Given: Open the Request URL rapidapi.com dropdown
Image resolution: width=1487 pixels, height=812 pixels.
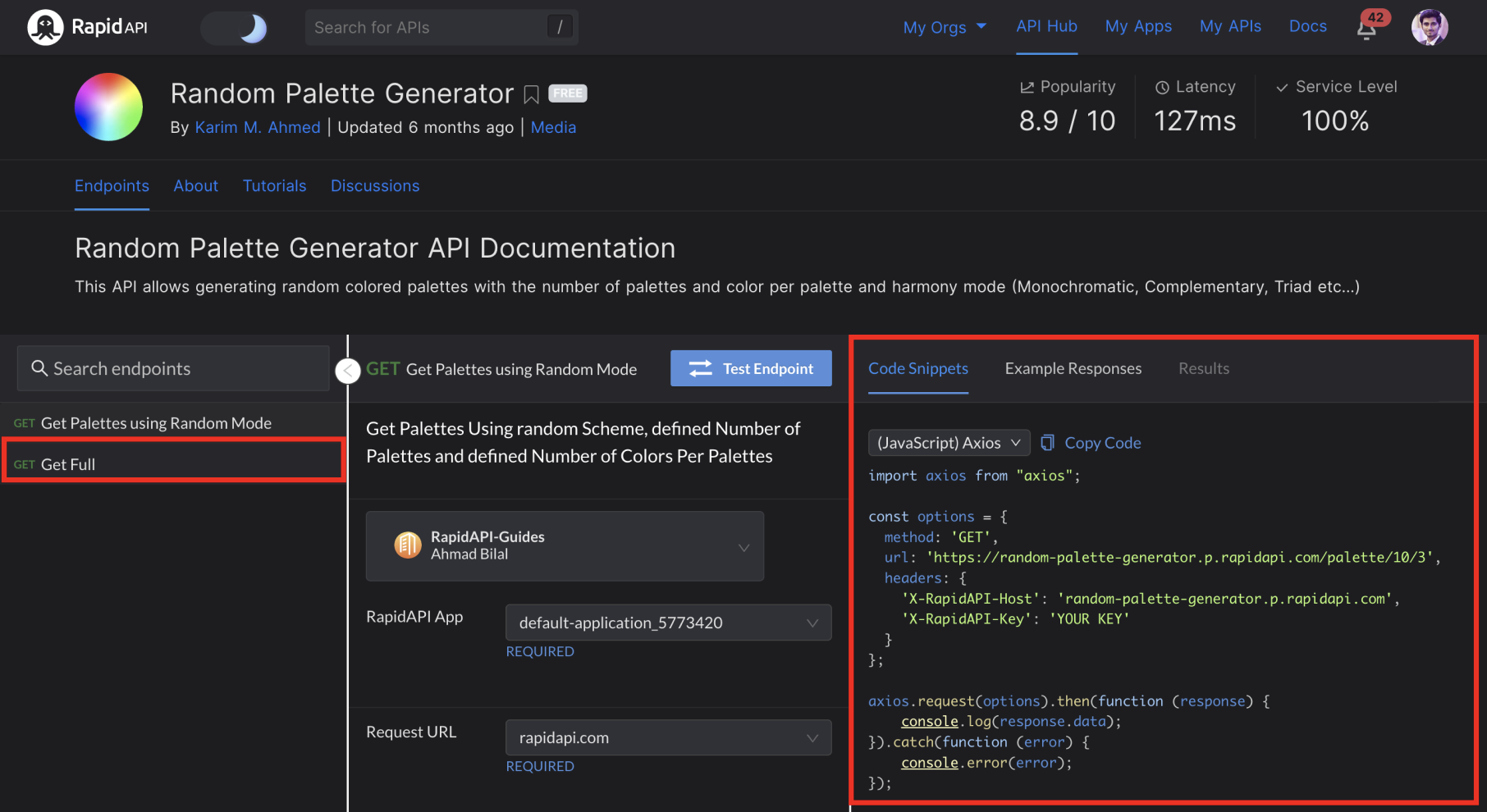Looking at the screenshot, I should click(668, 737).
